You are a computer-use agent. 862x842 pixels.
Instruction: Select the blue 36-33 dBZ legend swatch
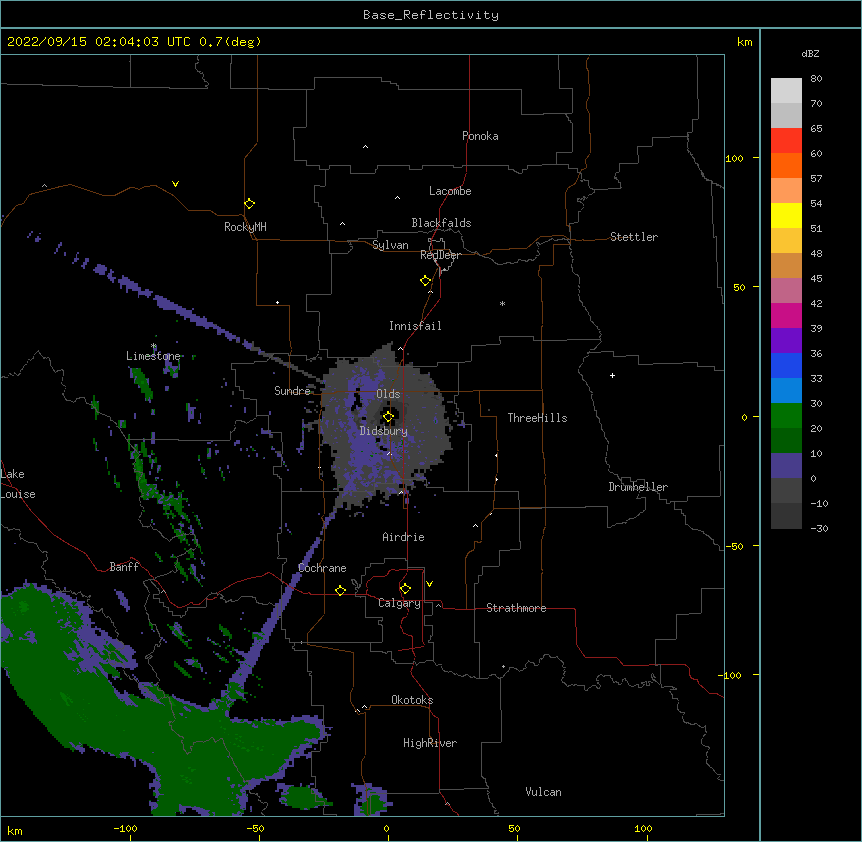click(786, 365)
